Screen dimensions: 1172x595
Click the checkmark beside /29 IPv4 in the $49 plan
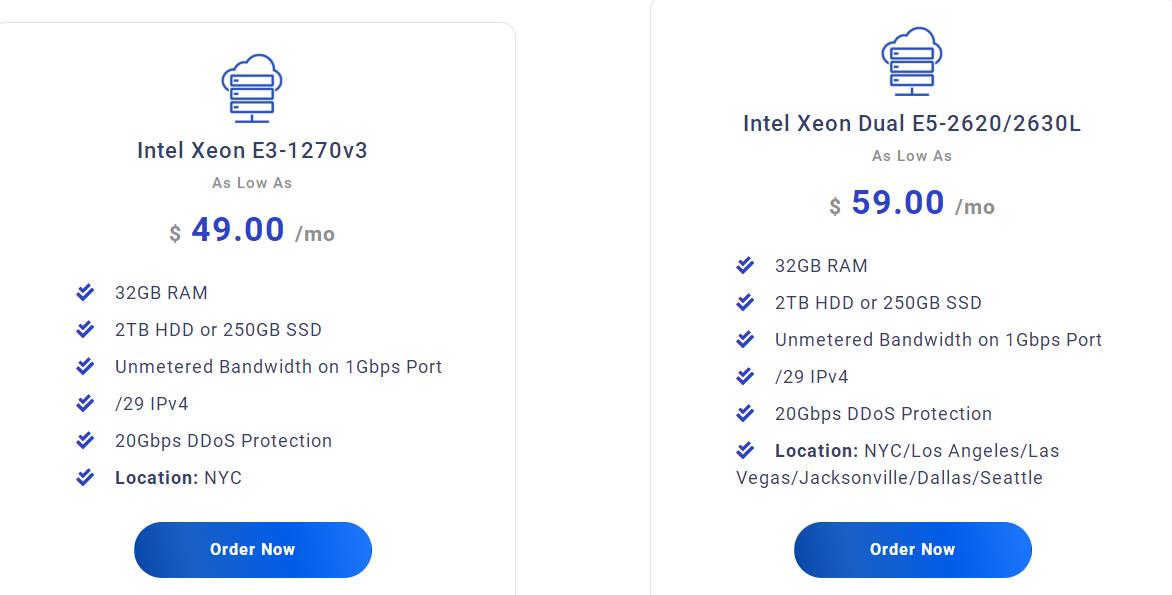85,403
